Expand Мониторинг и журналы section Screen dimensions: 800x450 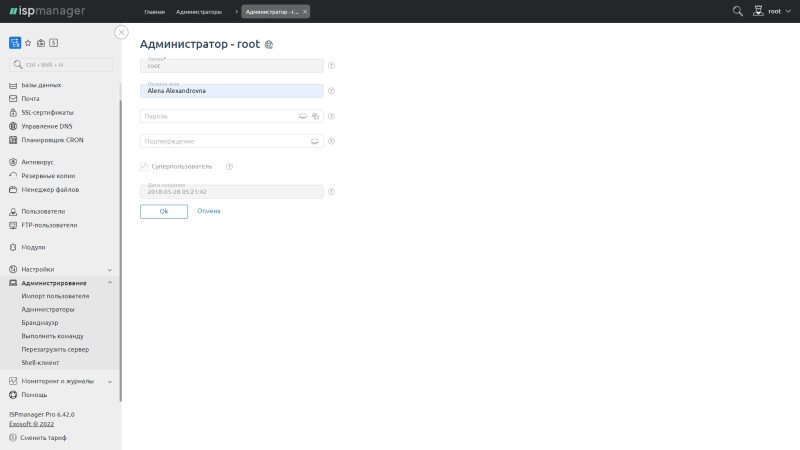pyautogui.click(x=110, y=381)
